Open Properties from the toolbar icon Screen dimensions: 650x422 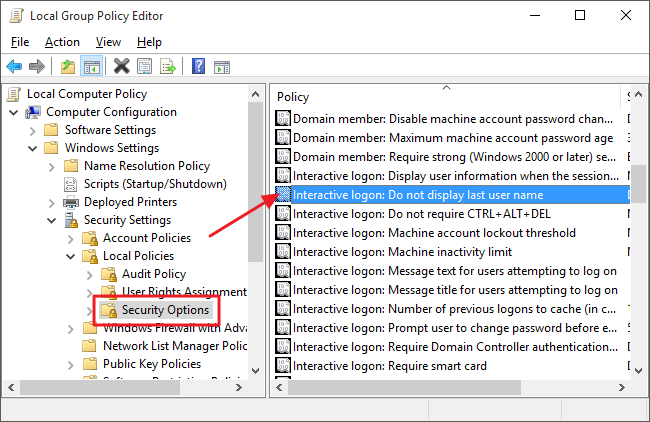(145, 67)
